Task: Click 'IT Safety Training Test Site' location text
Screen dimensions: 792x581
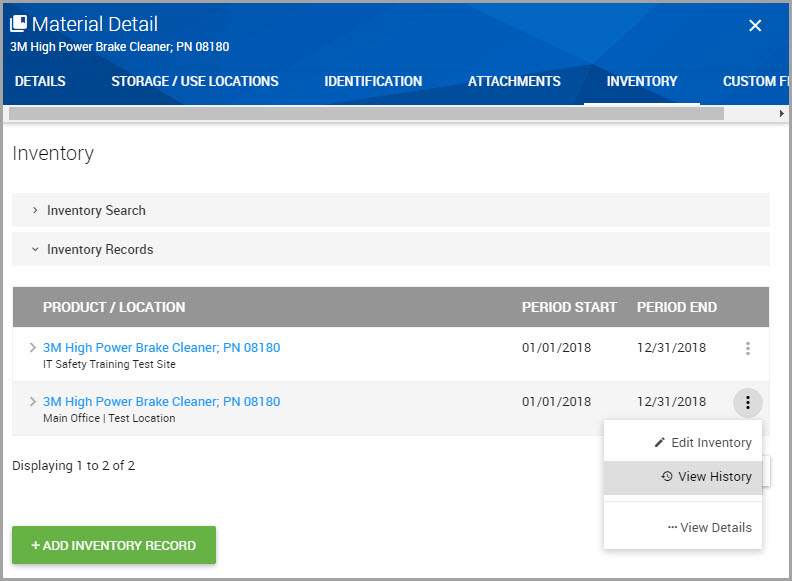Action: (110, 364)
